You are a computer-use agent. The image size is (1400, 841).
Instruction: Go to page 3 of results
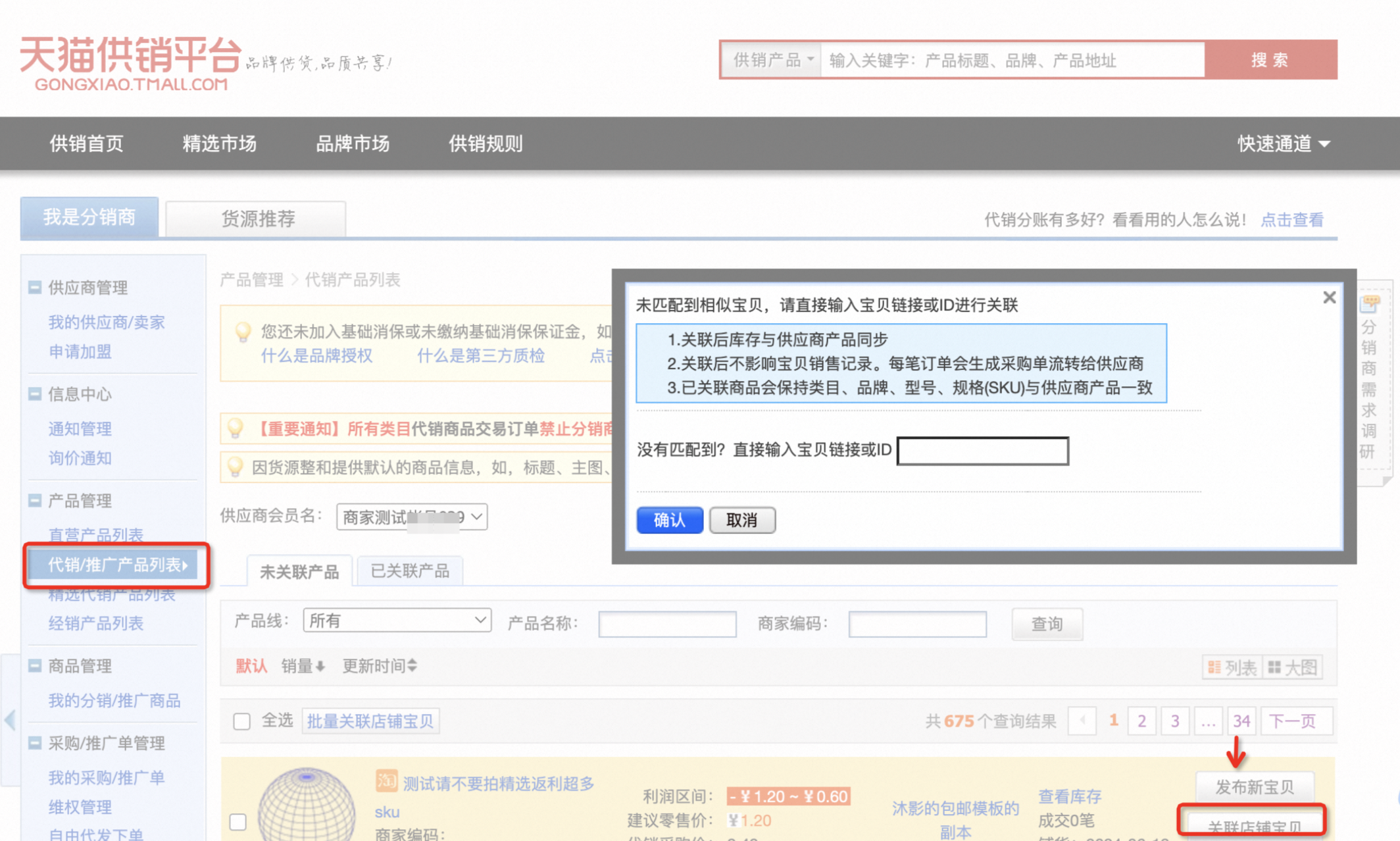pos(1175,721)
